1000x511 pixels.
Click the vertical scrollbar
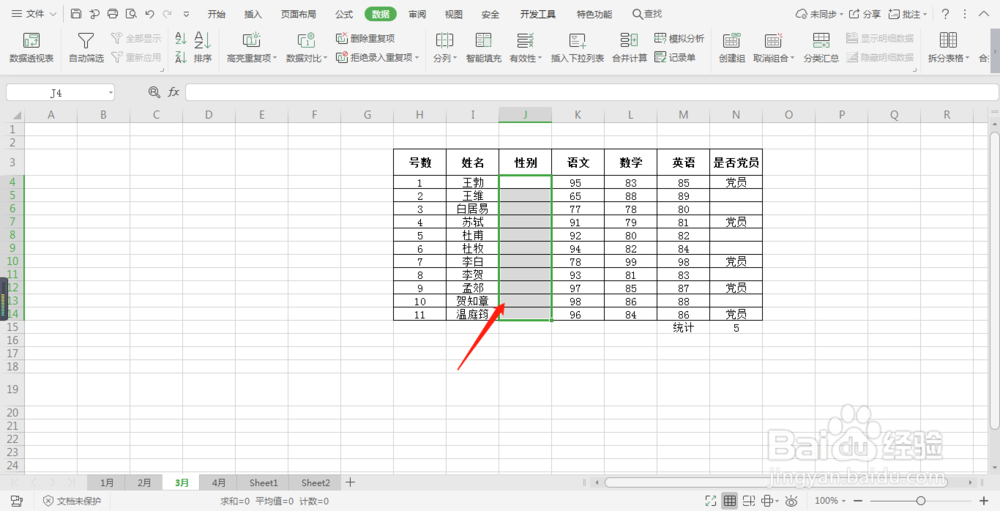tap(994, 281)
